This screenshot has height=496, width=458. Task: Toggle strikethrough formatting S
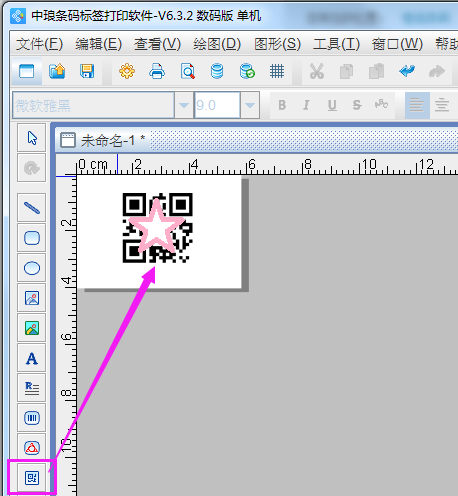tap(357, 105)
